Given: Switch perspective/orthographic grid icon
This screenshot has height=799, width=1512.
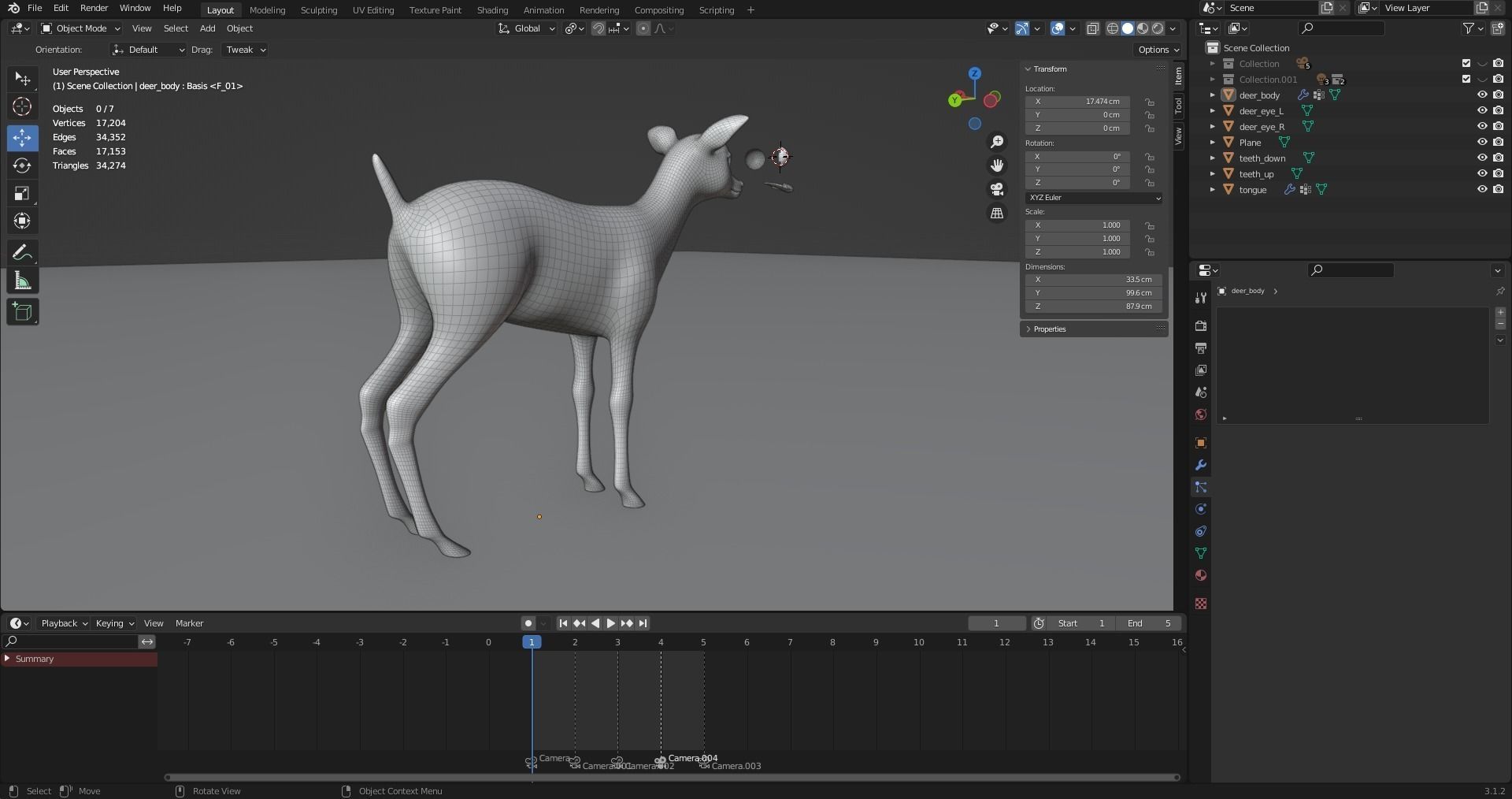Looking at the screenshot, I should point(997,214).
